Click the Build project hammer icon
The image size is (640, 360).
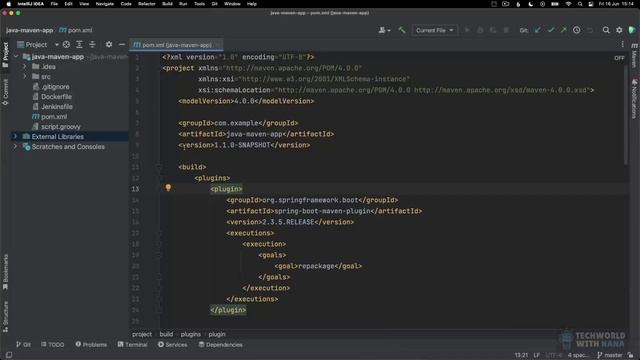coord(402,30)
